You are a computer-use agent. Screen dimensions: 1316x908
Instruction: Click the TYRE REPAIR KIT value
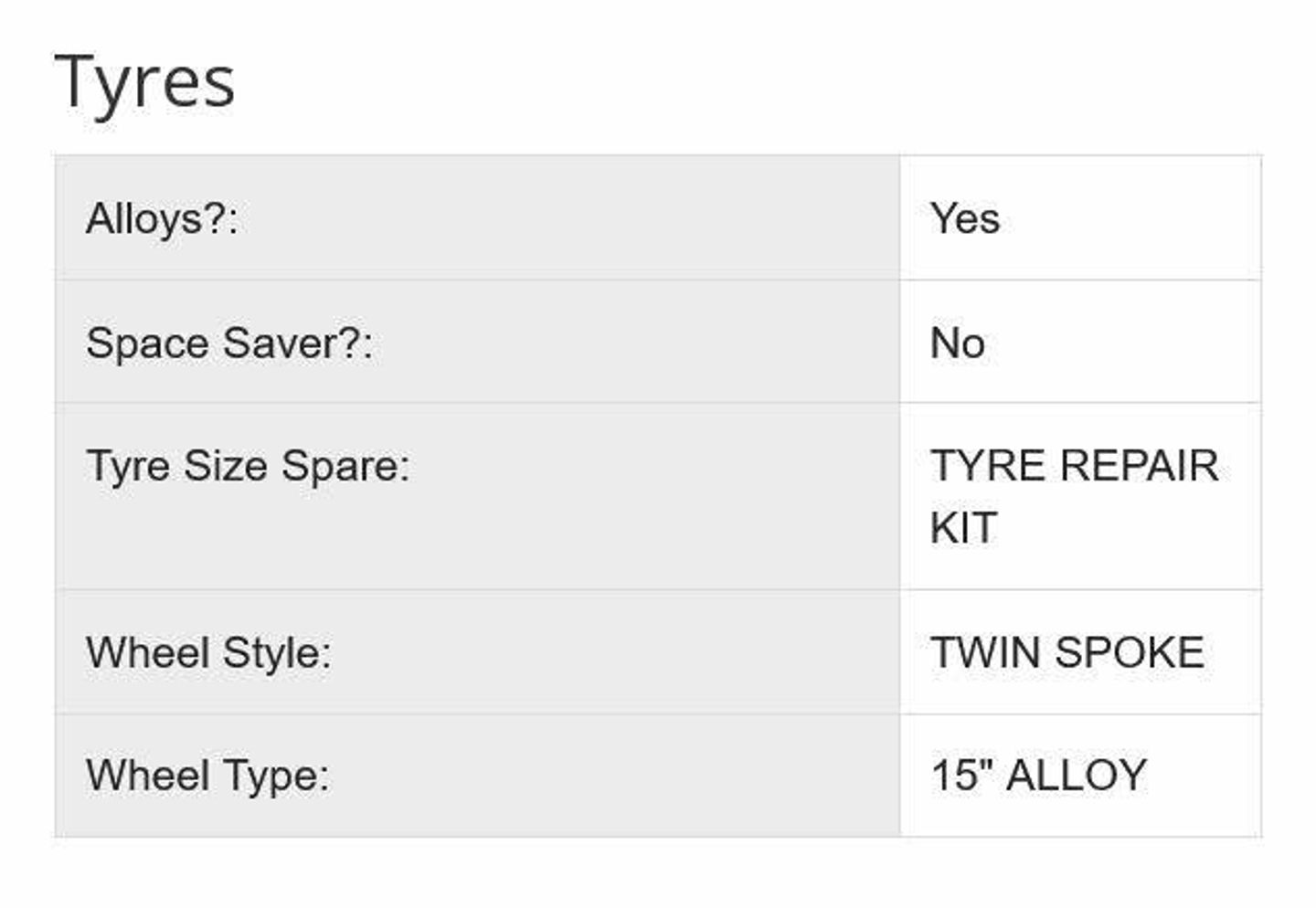pos(1074,496)
